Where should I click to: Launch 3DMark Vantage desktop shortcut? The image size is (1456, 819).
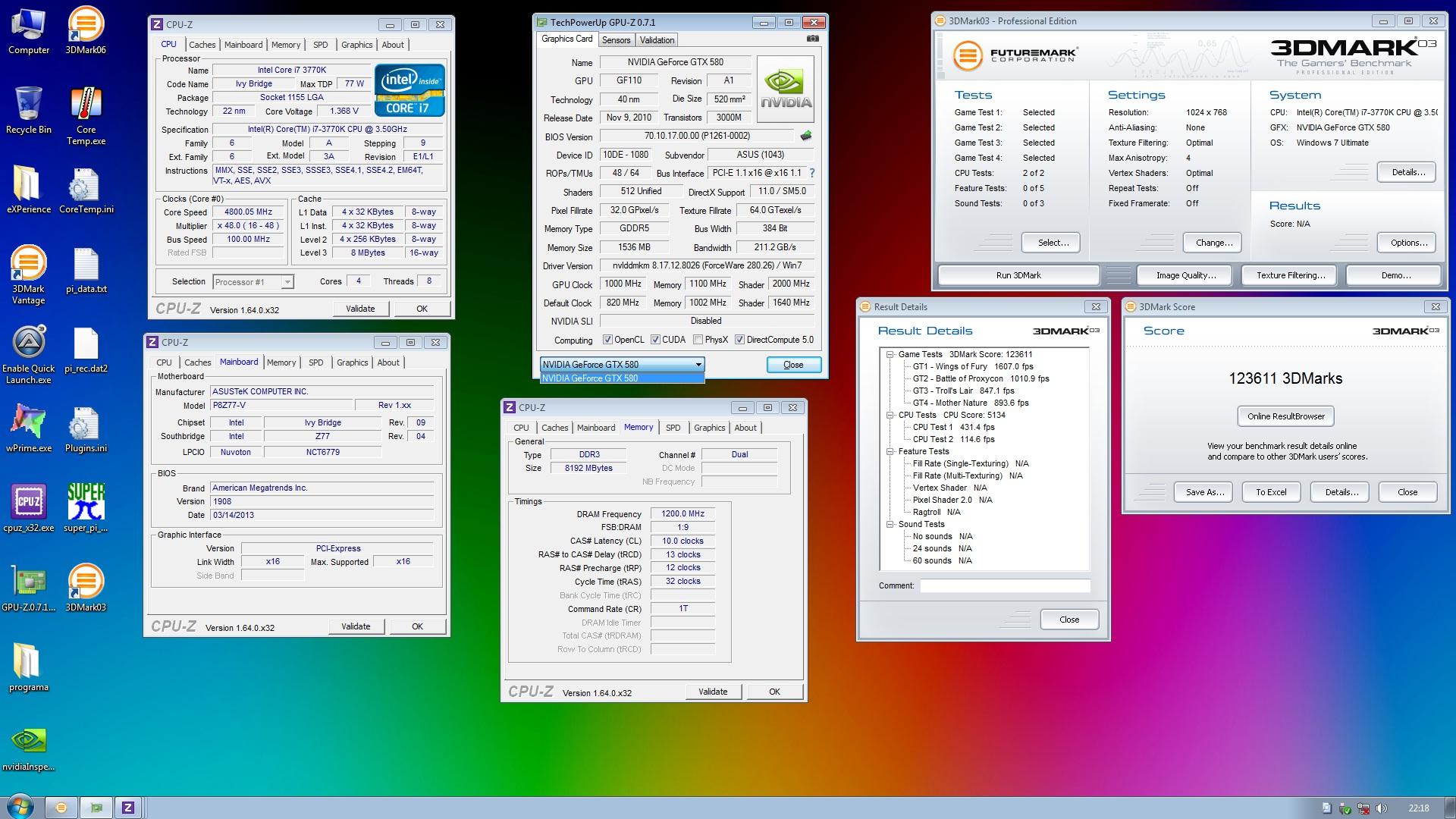28,275
